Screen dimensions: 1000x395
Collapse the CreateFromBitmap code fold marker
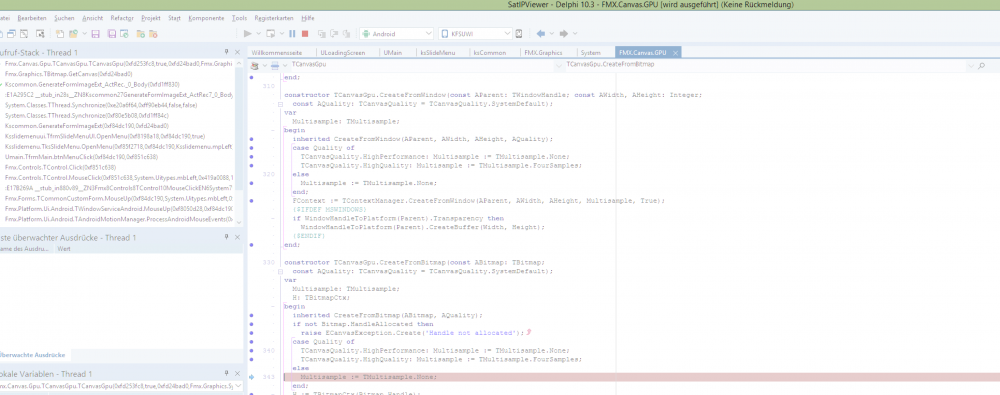click(x=280, y=271)
